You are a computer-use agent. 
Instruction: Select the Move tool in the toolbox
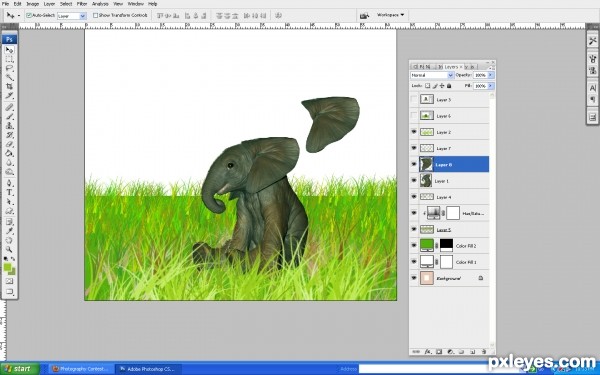point(9,50)
